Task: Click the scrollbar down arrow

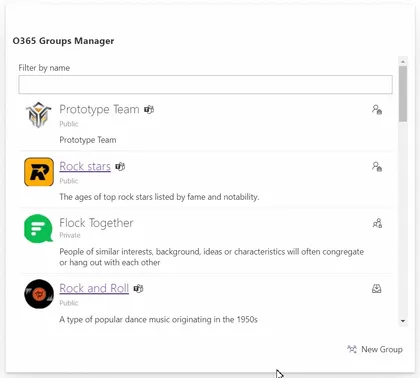Action: (403, 321)
